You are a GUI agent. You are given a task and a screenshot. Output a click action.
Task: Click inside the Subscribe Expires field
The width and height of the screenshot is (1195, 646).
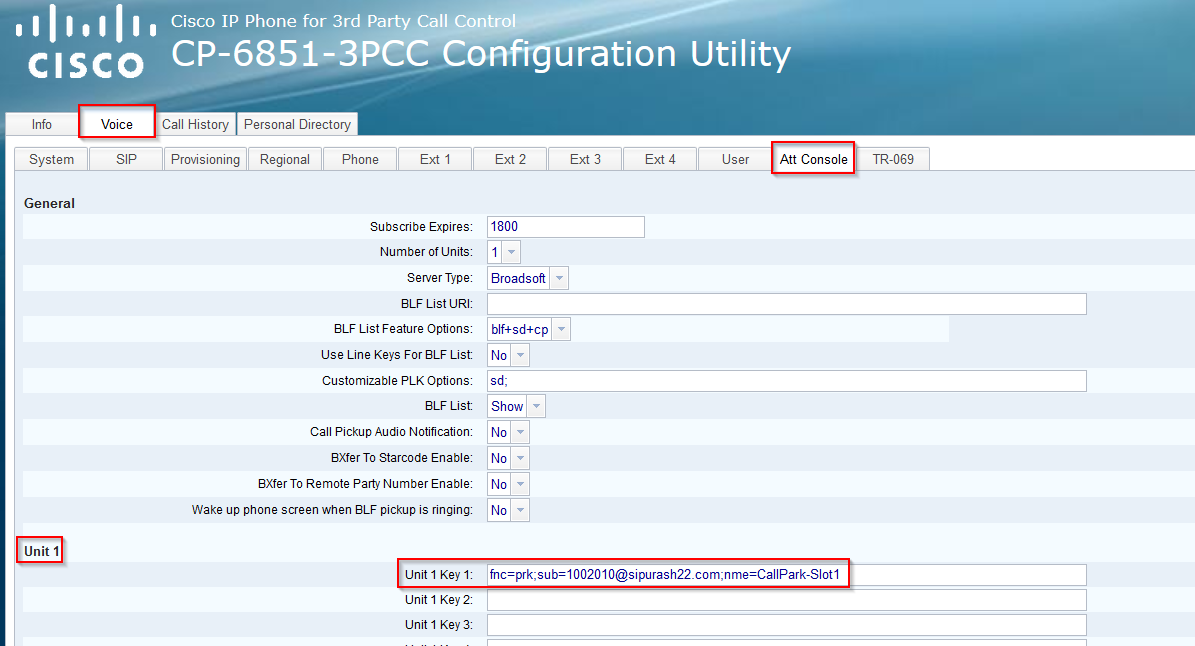tap(565, 226)
